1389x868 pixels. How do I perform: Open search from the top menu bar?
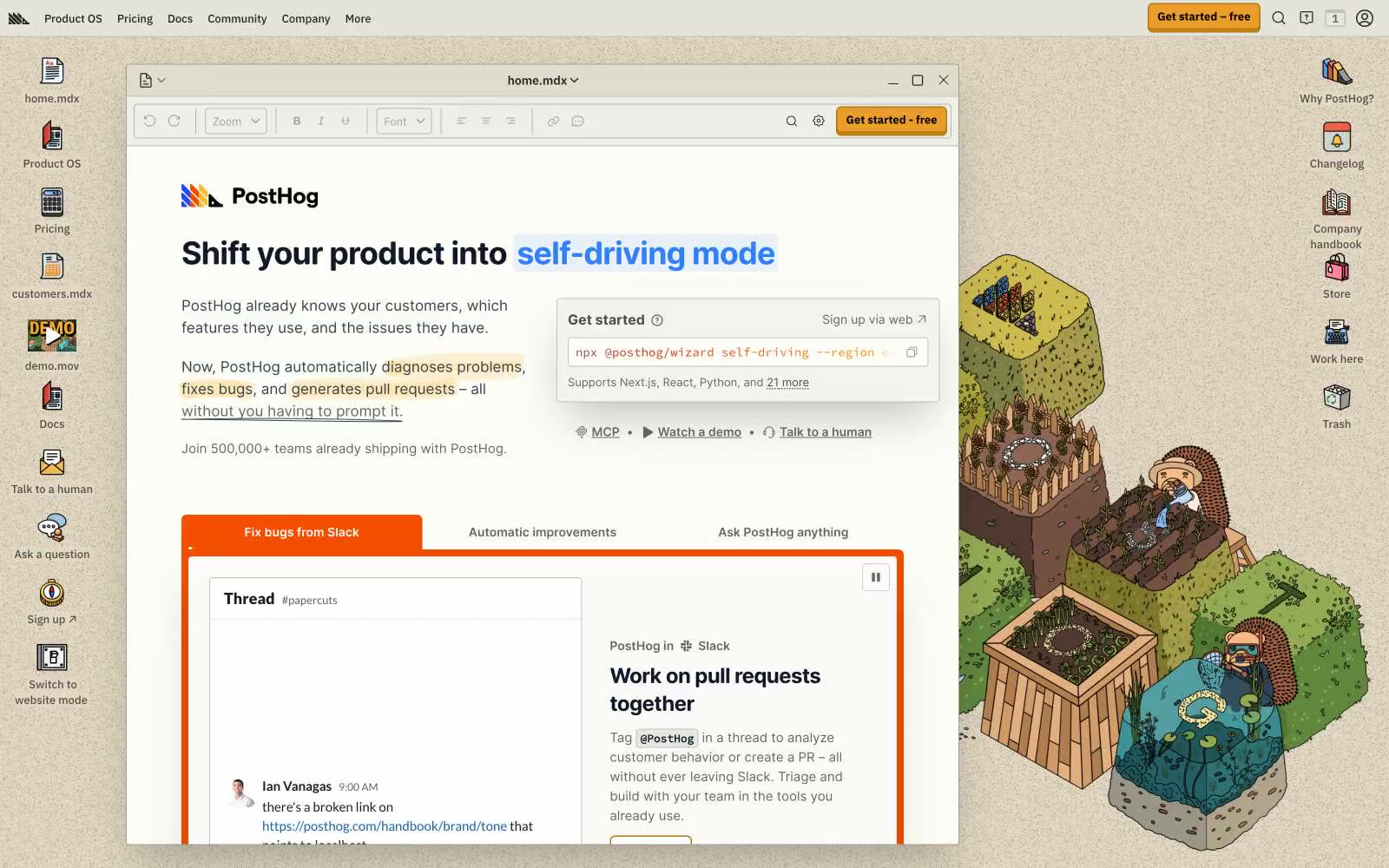[x=1279, y=18]
